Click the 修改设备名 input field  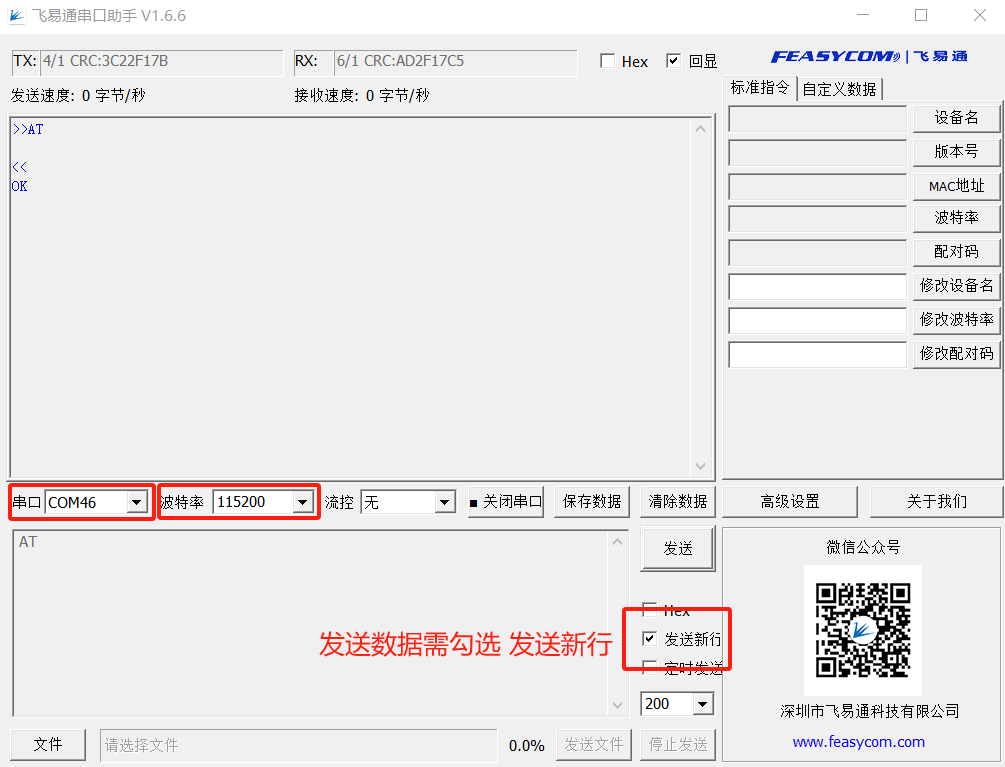[817, 287]
